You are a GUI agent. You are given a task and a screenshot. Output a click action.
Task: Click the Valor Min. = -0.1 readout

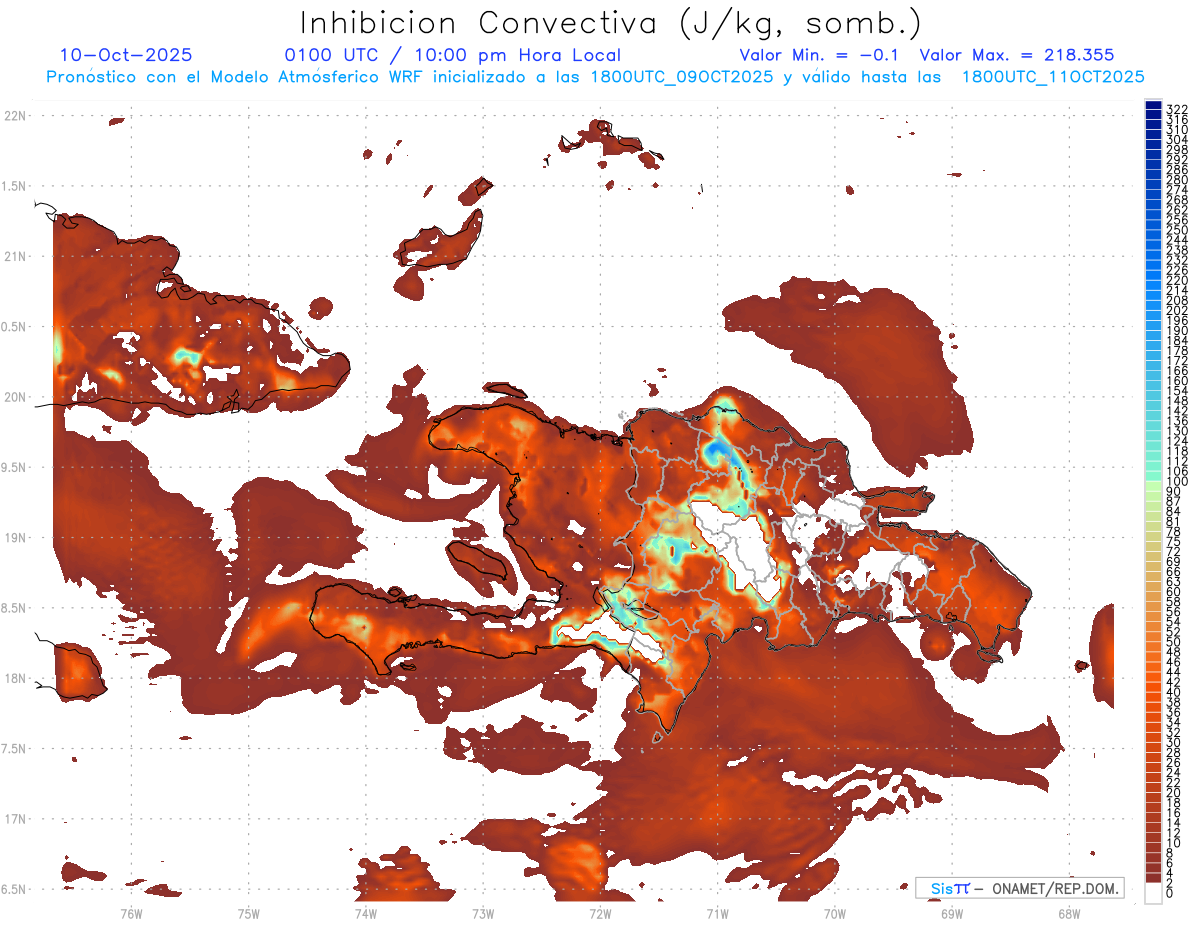tap(820, 55)
